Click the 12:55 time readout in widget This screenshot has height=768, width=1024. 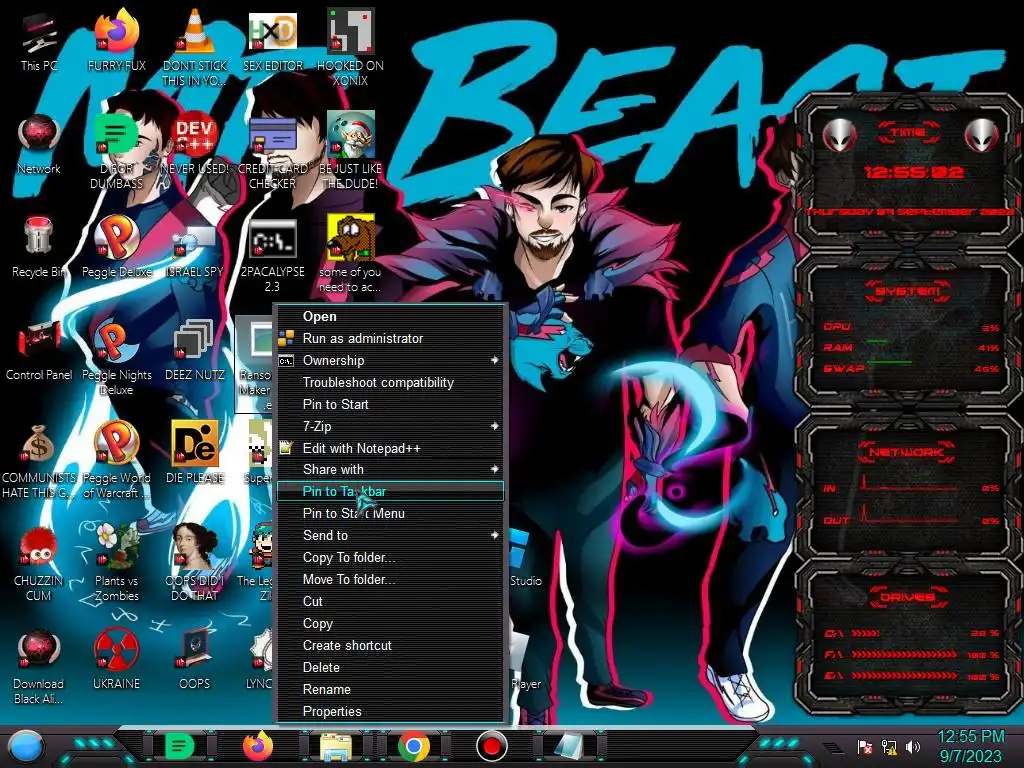coord(913,172)
